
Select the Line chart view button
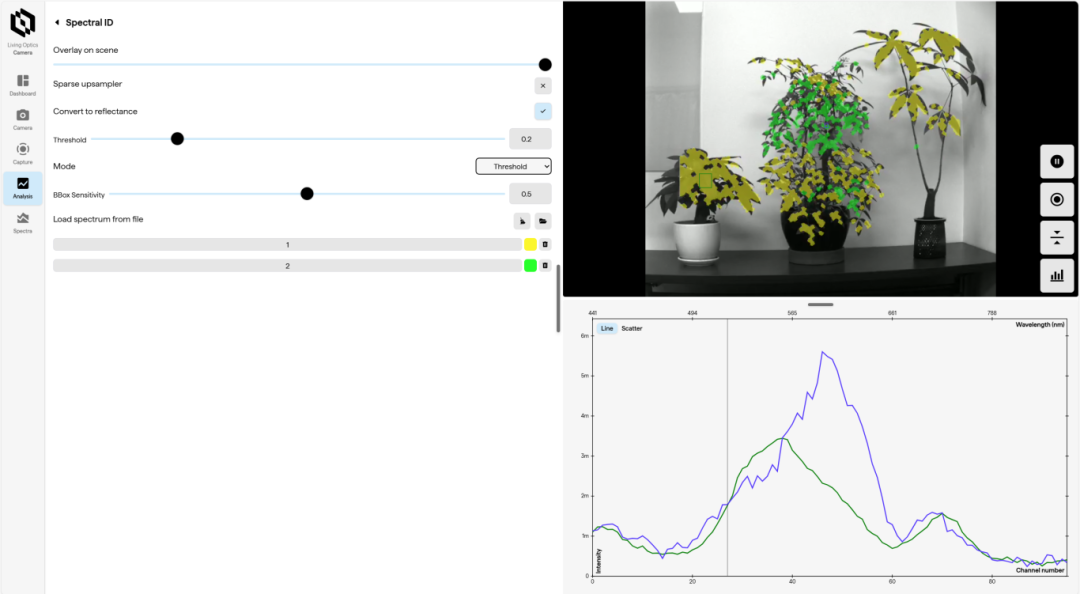point(606,328)
